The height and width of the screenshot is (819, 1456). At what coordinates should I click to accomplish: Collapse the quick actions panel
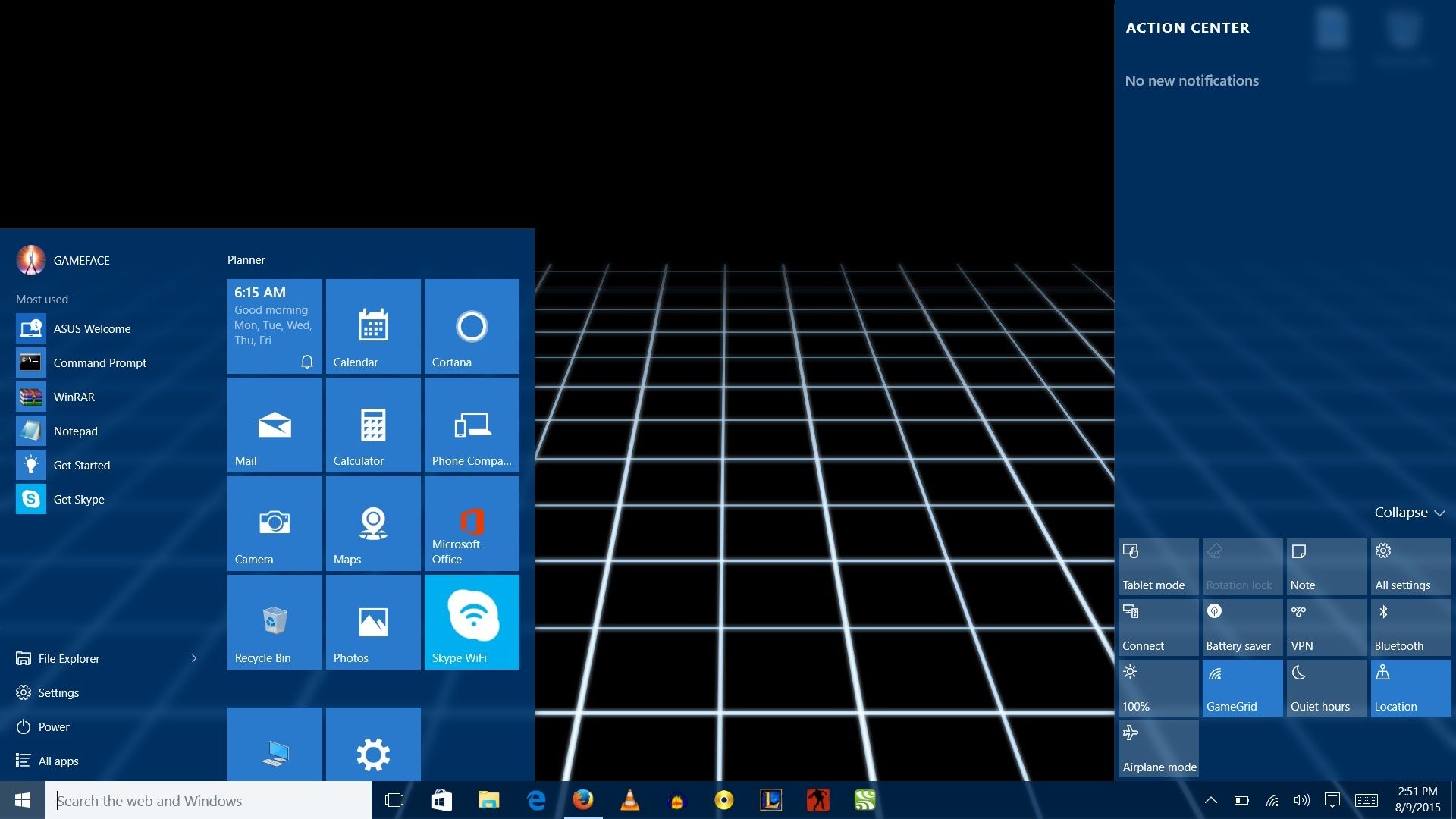point(1410,513)
